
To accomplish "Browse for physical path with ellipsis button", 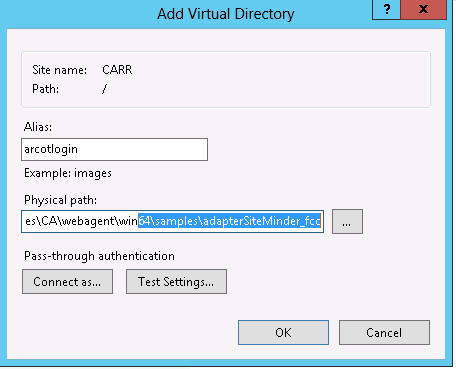I will coord(347,221).
